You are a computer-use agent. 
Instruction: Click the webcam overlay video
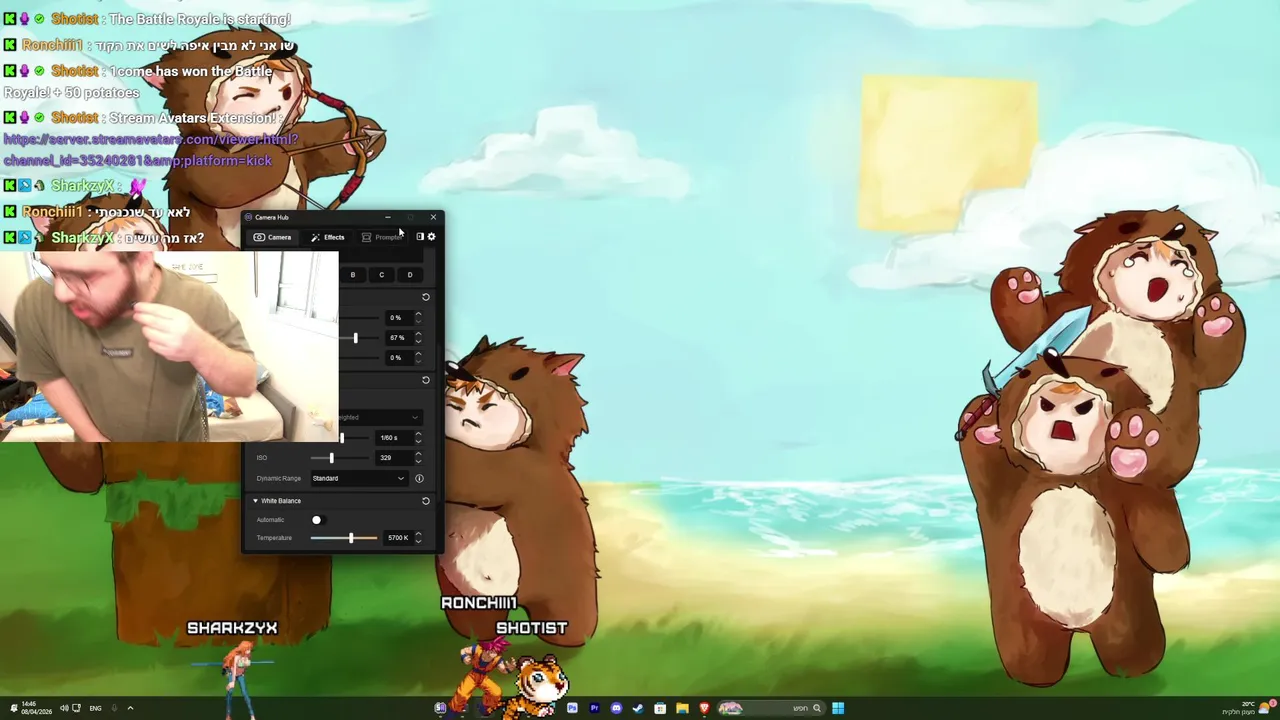coord(169,346)
